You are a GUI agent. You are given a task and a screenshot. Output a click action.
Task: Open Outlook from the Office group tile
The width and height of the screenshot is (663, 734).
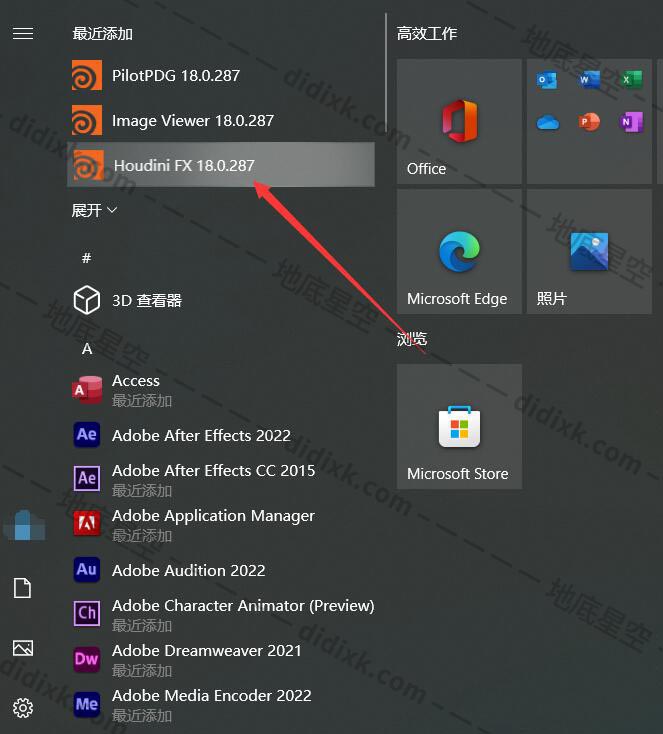point(546,80)
